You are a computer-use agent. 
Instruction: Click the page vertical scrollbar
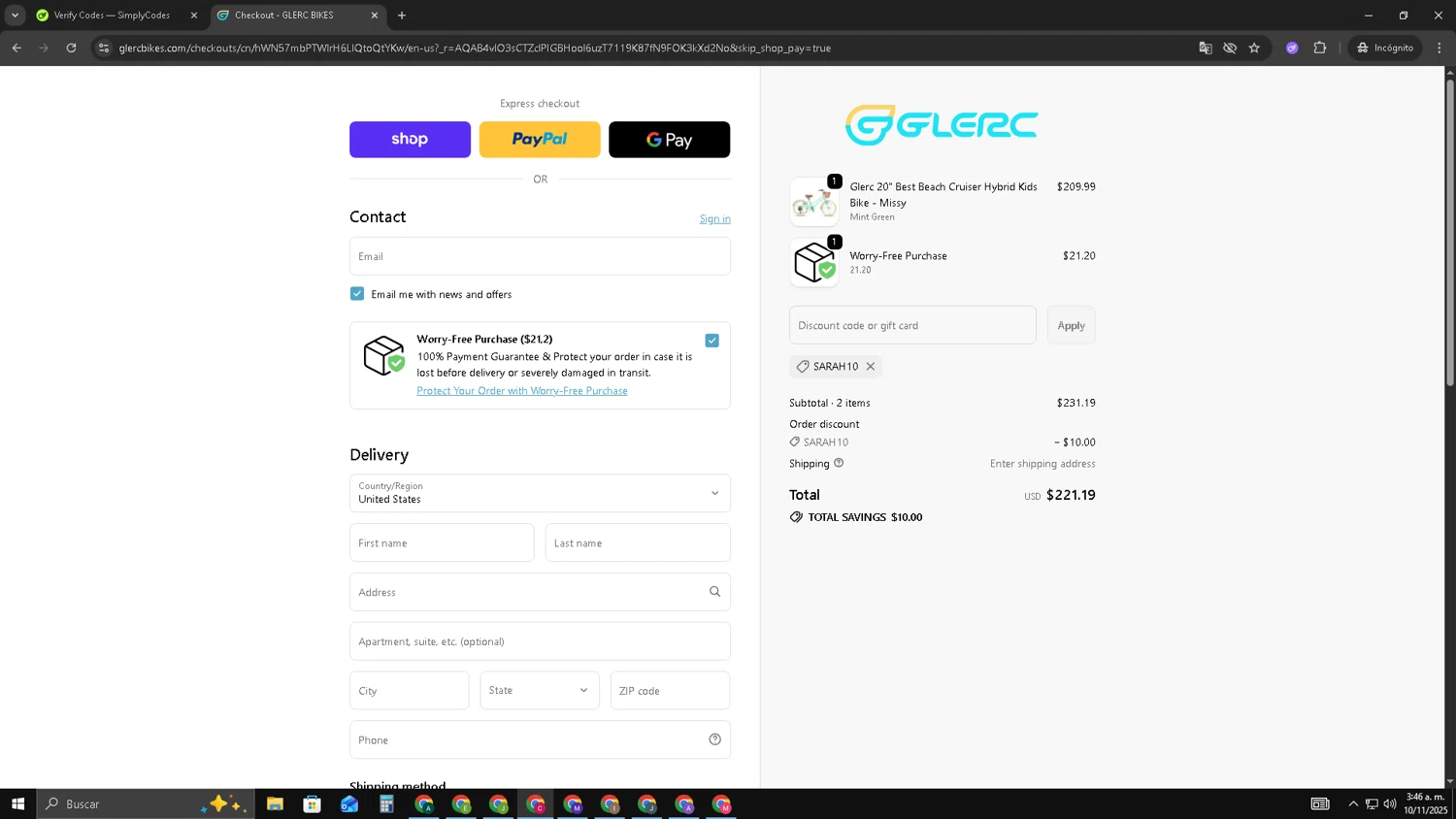(1450, 233)
